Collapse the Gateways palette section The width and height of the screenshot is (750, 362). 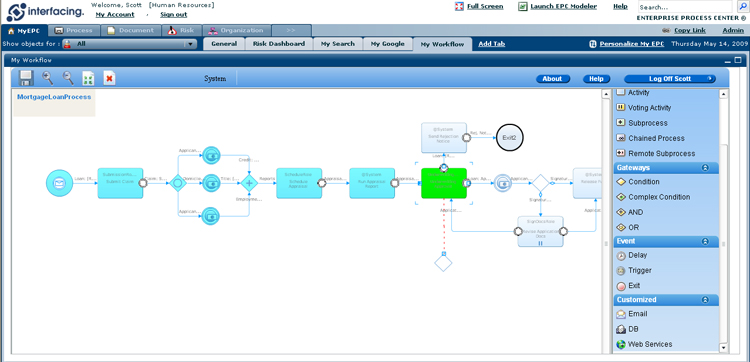pyautogui.click(x=705, y=168)
